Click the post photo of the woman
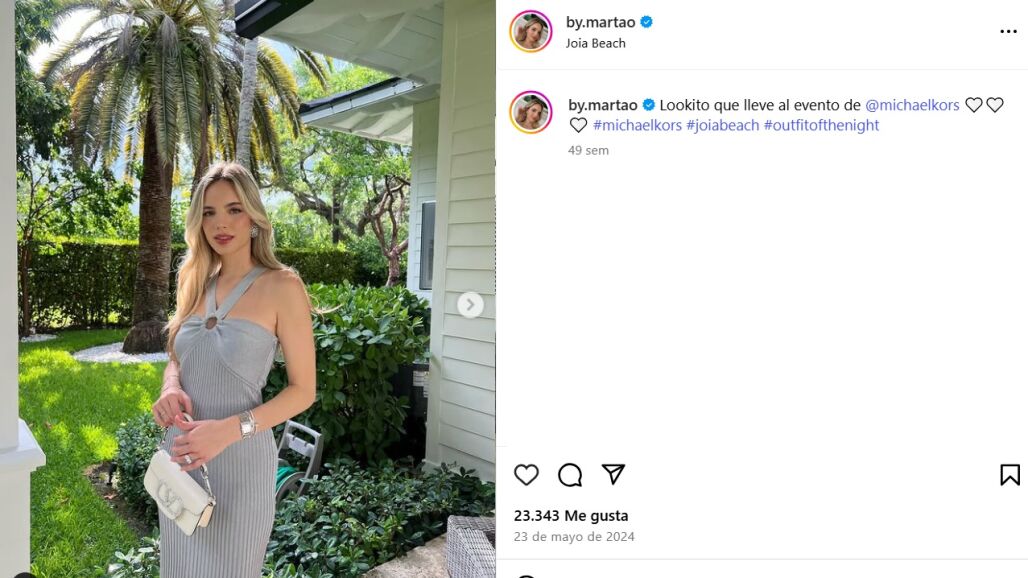Screen dimensions: 1028x578 click(248, 289)
